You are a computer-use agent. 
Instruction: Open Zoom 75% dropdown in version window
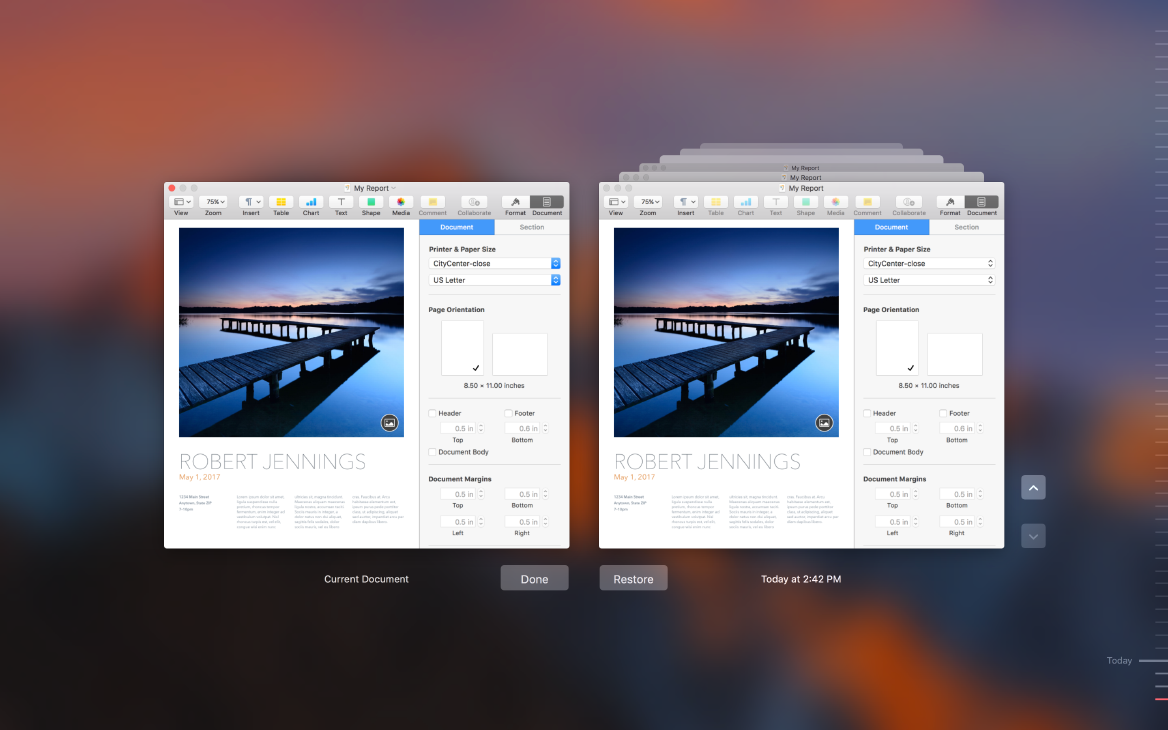click(x=648, y=202)
